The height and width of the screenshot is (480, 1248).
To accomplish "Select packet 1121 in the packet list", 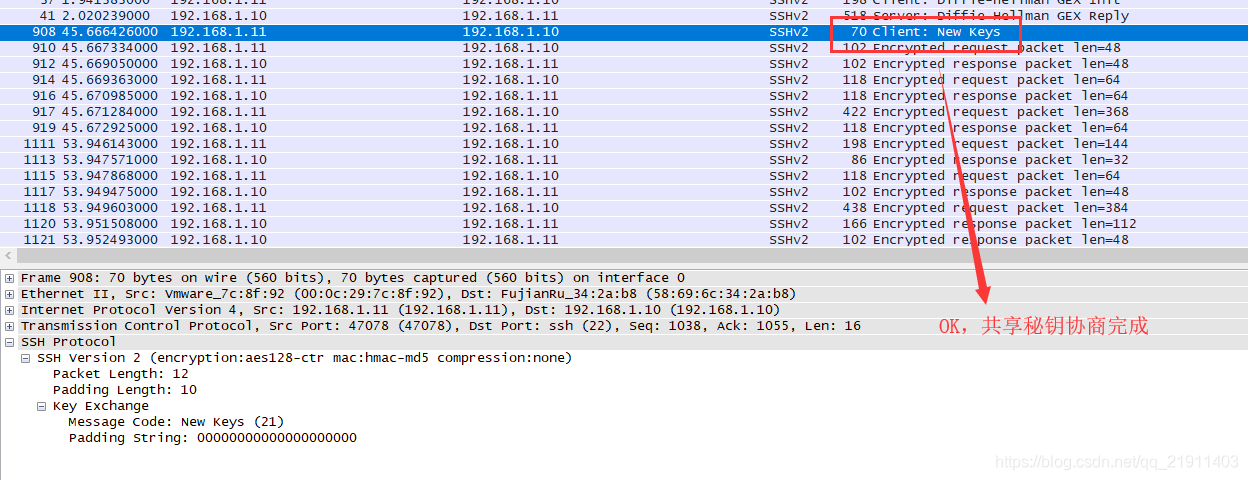I will coord(624,240).
